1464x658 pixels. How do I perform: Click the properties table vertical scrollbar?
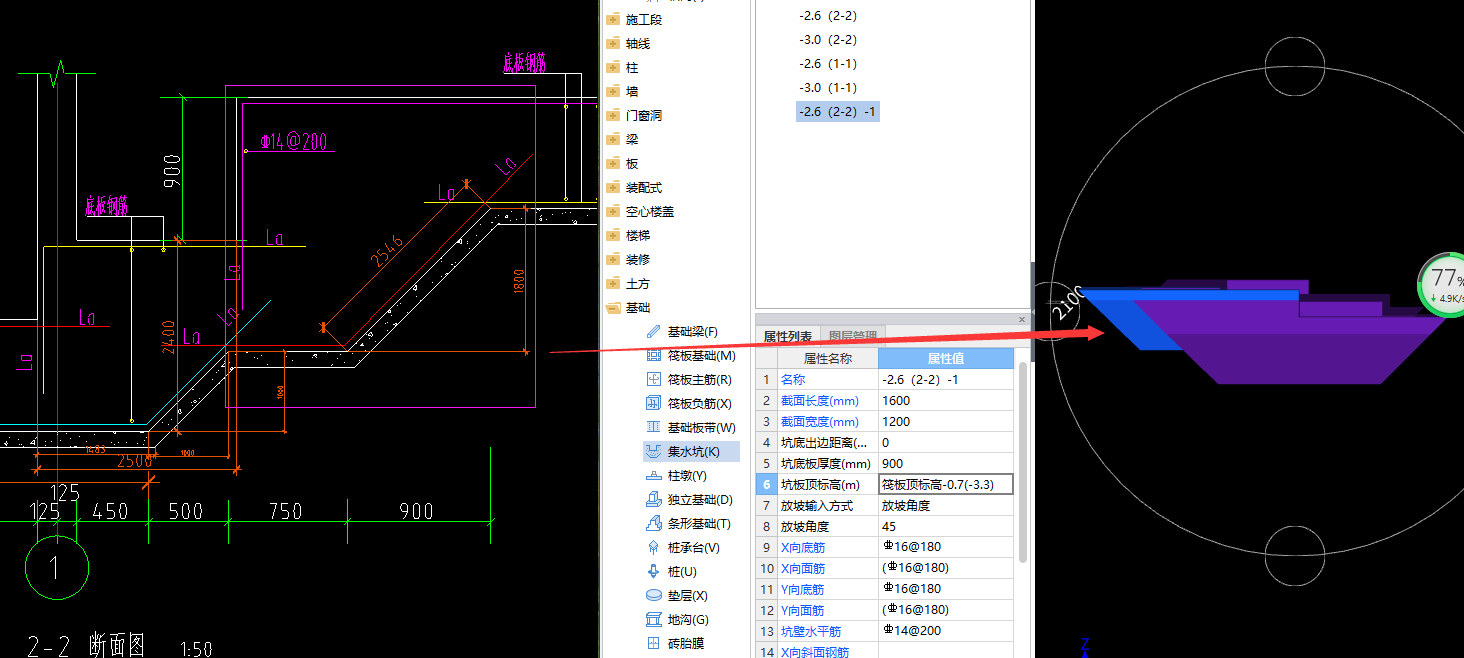point(1022,462)
